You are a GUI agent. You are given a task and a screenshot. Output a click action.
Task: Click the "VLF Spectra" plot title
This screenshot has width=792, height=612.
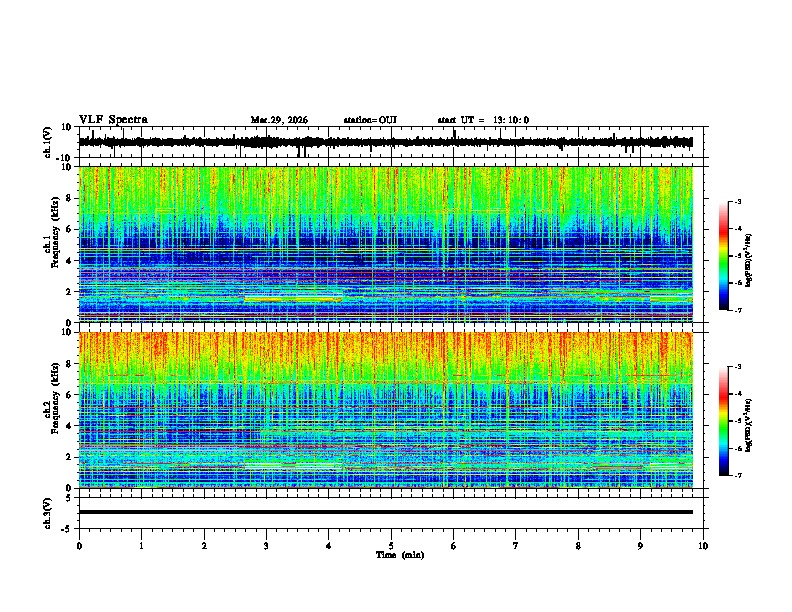[114, 120]
